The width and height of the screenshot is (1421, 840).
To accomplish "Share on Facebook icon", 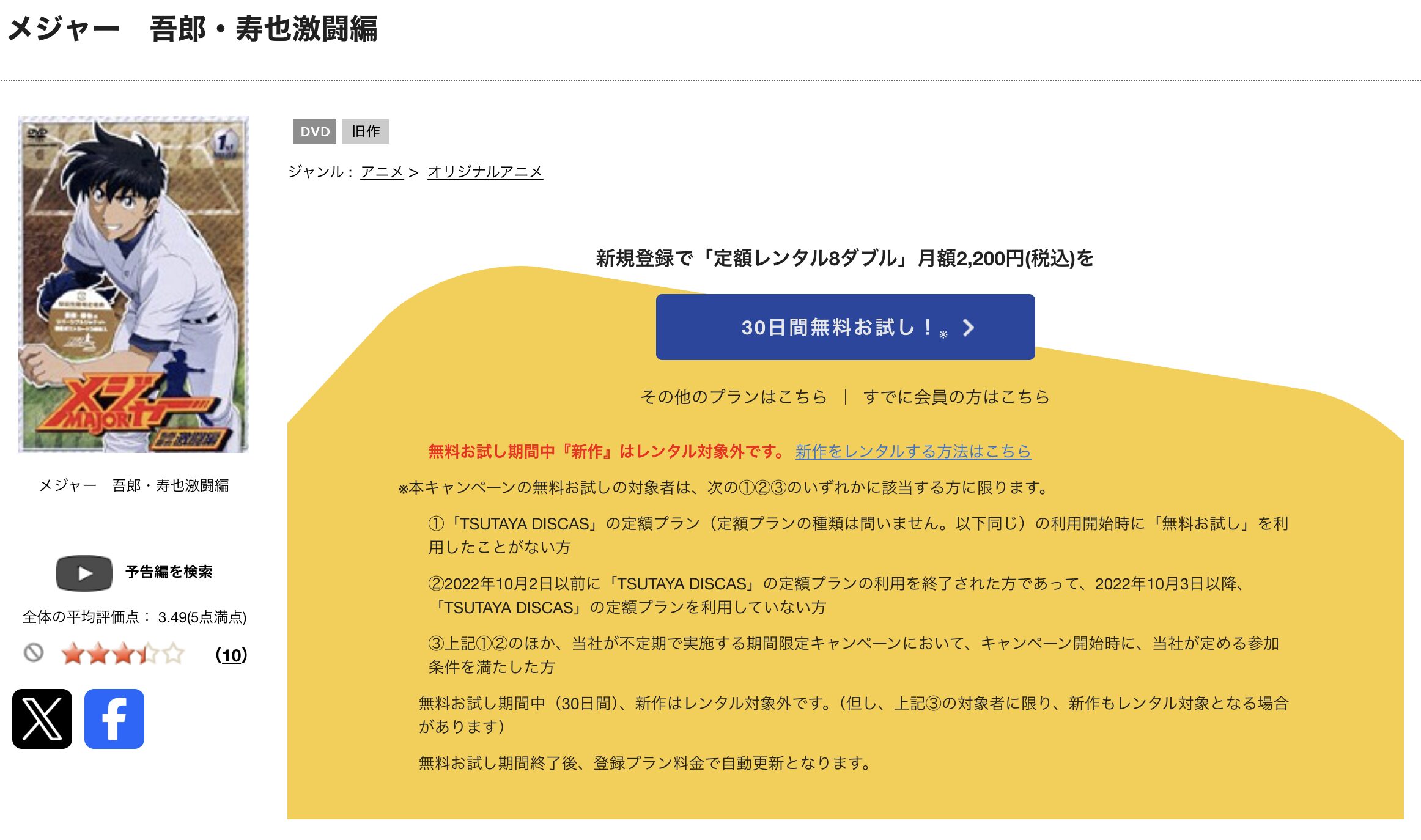I will coord(114,718).
